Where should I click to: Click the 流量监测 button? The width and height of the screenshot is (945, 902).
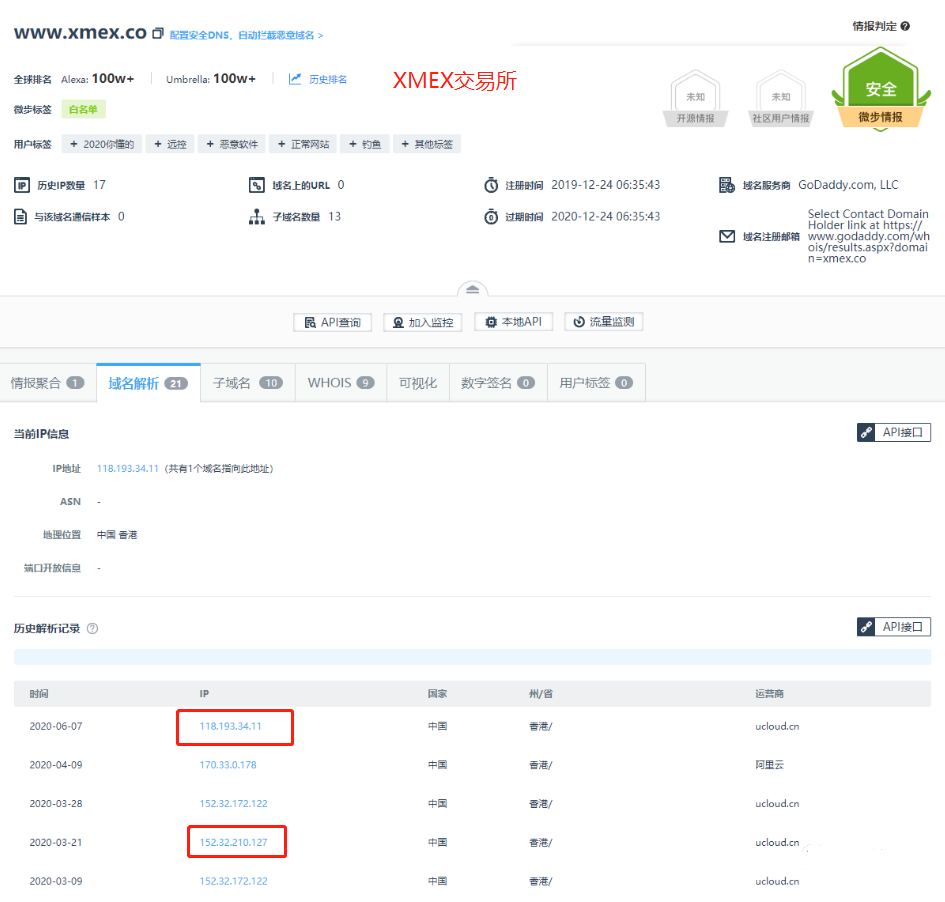[604, 322]
